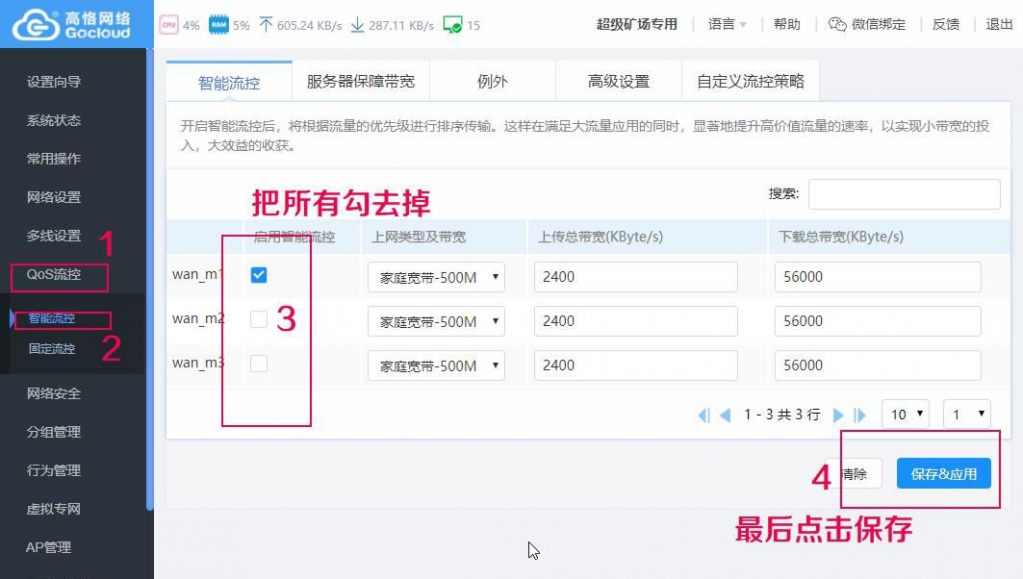This screenshot has height=579, width=1023.
Task: Open the 语言 language dropdown
Action: pos(727,25)
